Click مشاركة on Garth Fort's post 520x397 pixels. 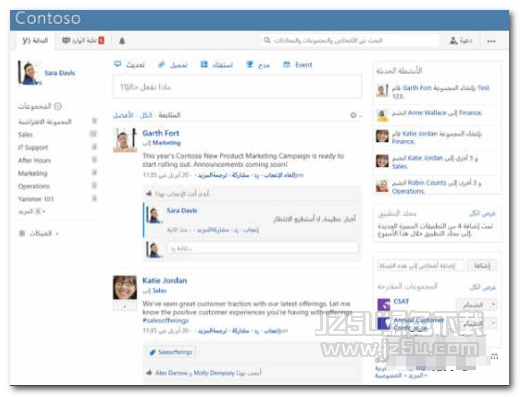pyautogui.click(x=241, y=175)
